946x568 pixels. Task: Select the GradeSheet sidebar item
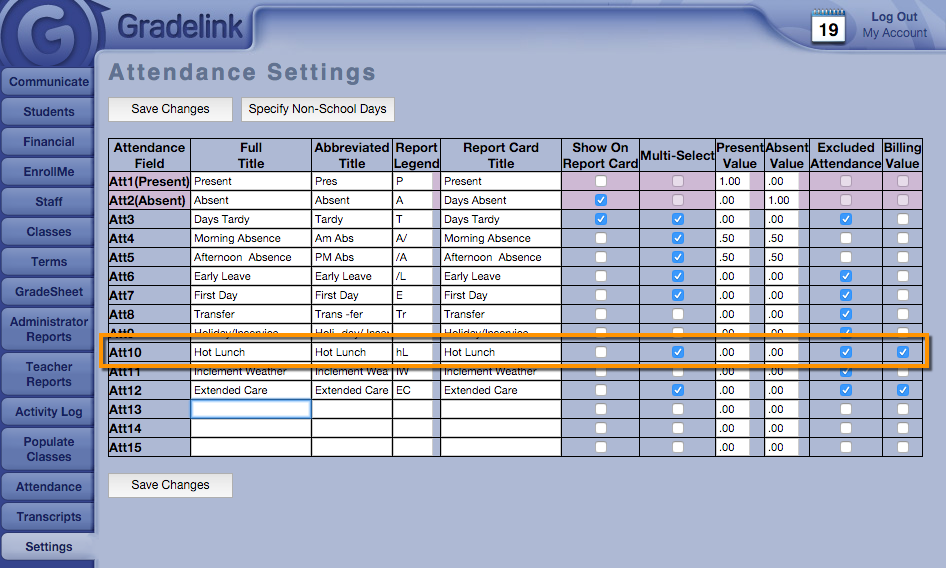[x=49, y=292]
